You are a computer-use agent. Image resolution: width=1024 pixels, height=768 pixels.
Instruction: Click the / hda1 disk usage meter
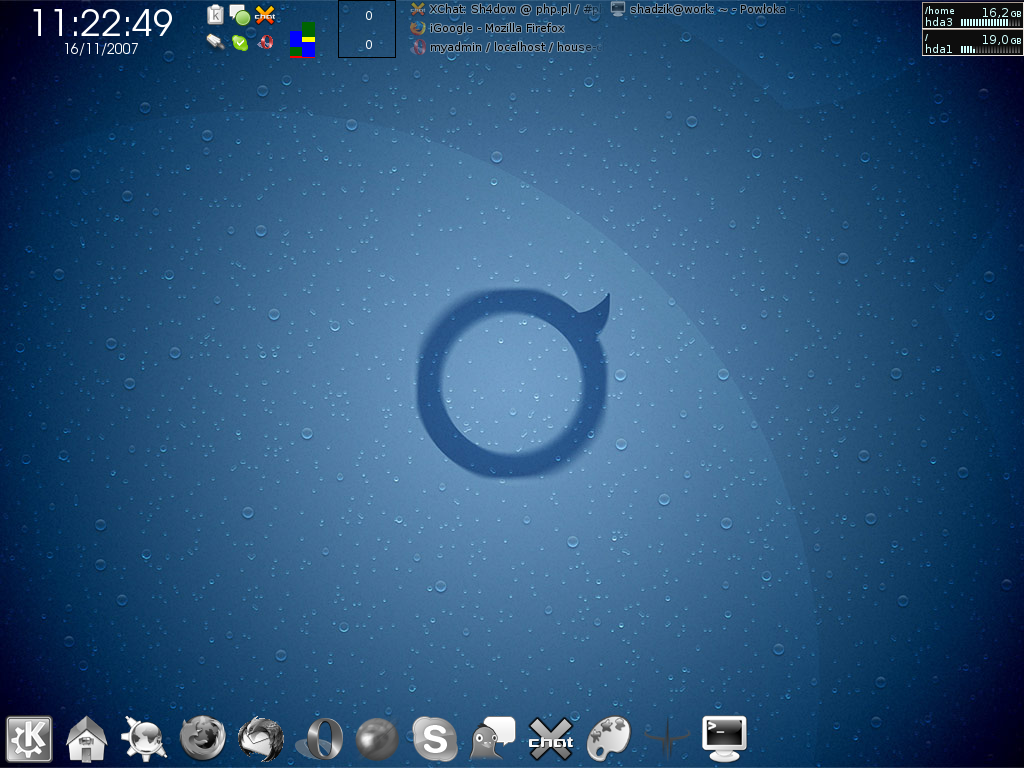coord(972,43)
